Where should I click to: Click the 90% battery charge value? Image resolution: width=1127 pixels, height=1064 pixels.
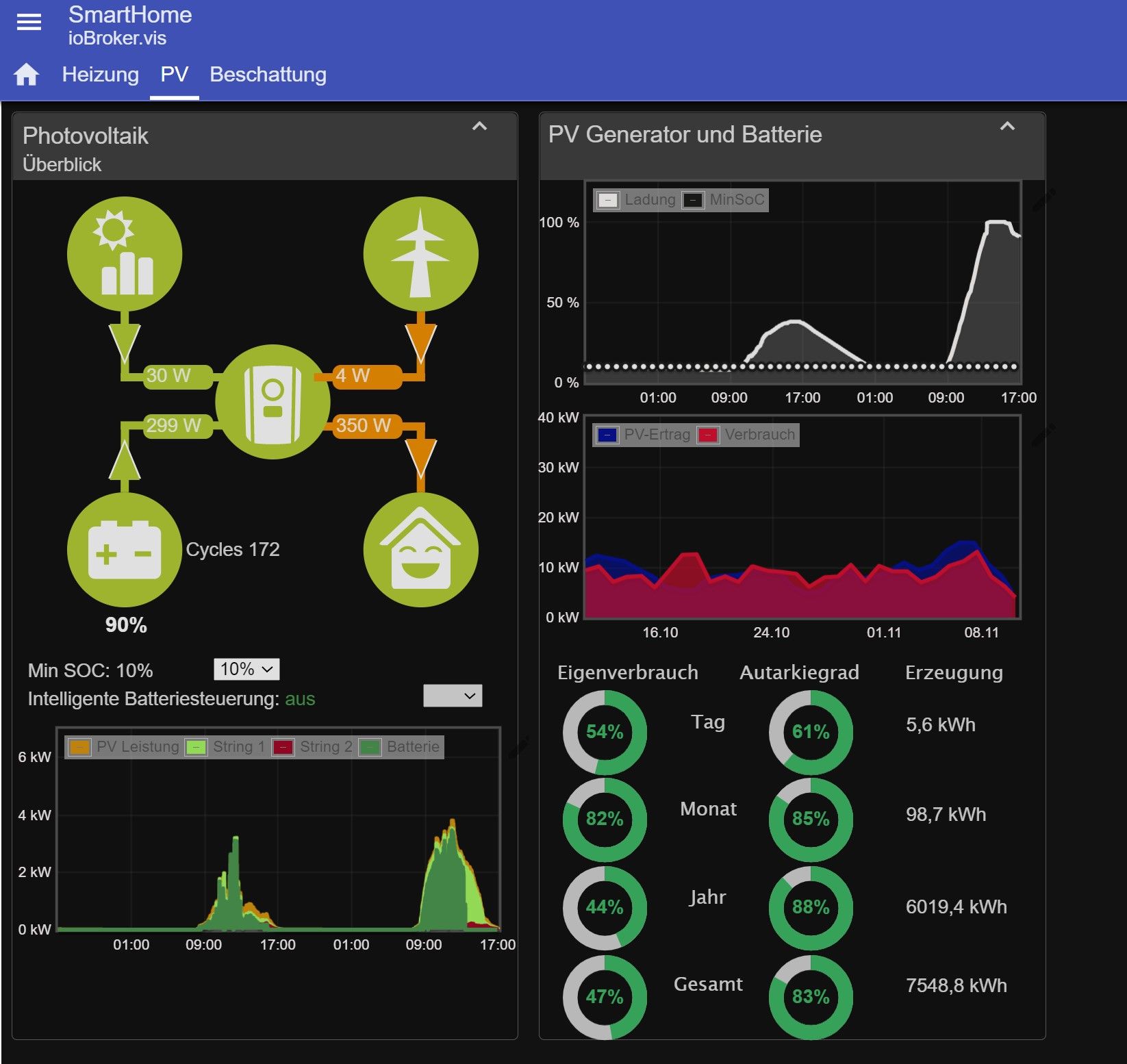pos(126,624)
